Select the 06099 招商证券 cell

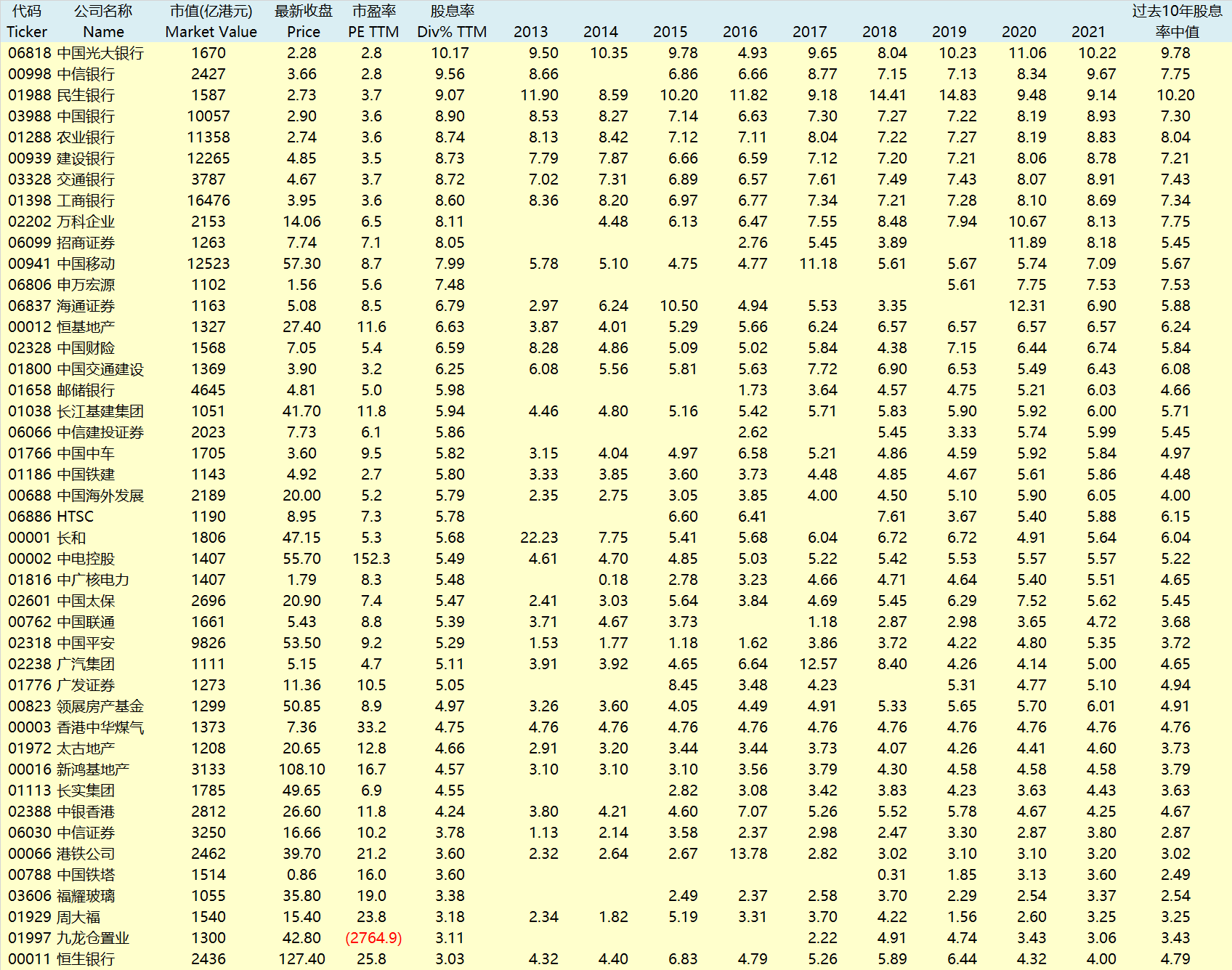point(61,243)
